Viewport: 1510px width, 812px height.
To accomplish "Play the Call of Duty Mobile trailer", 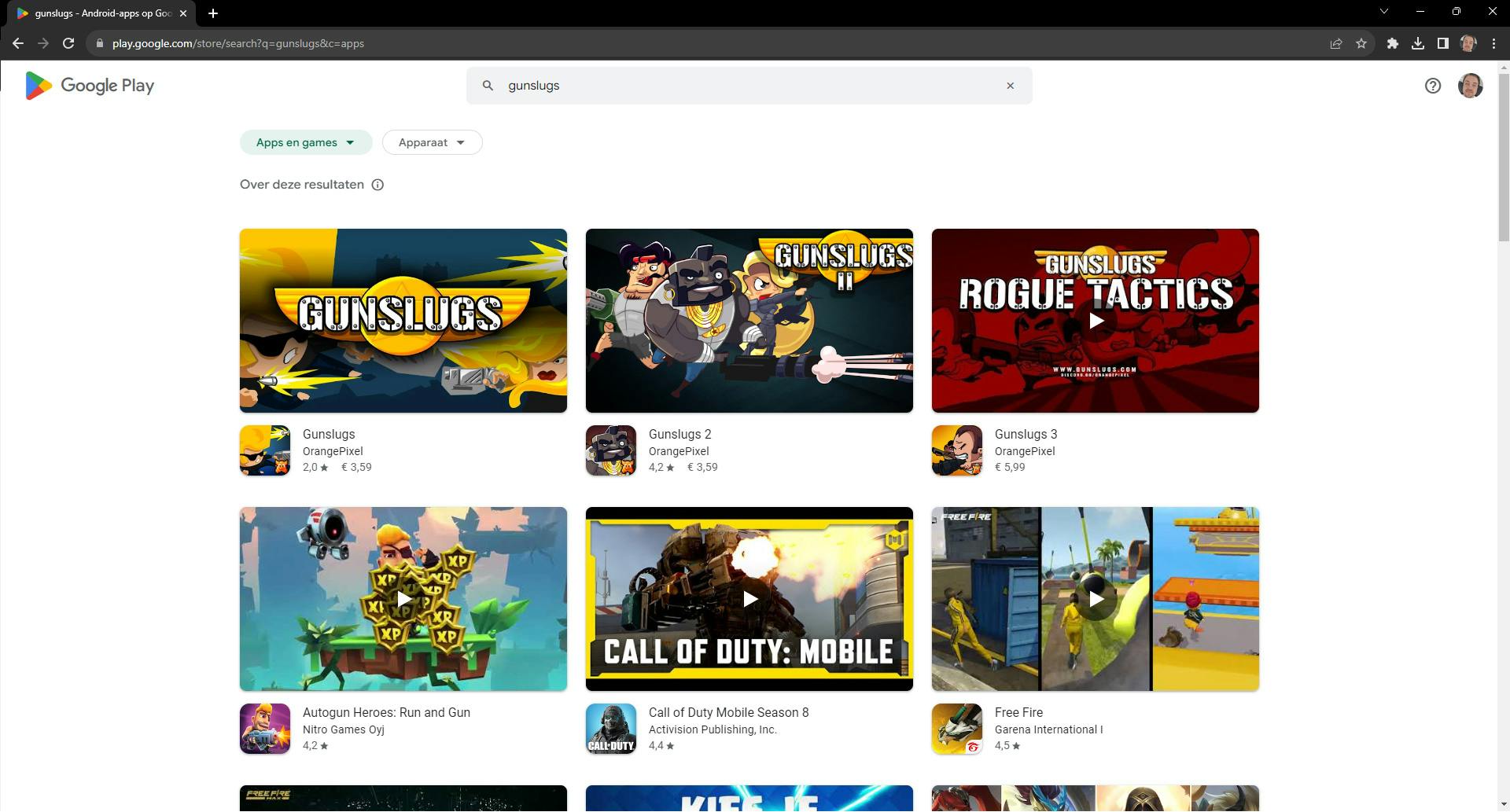I will click(x=749, y=599).
